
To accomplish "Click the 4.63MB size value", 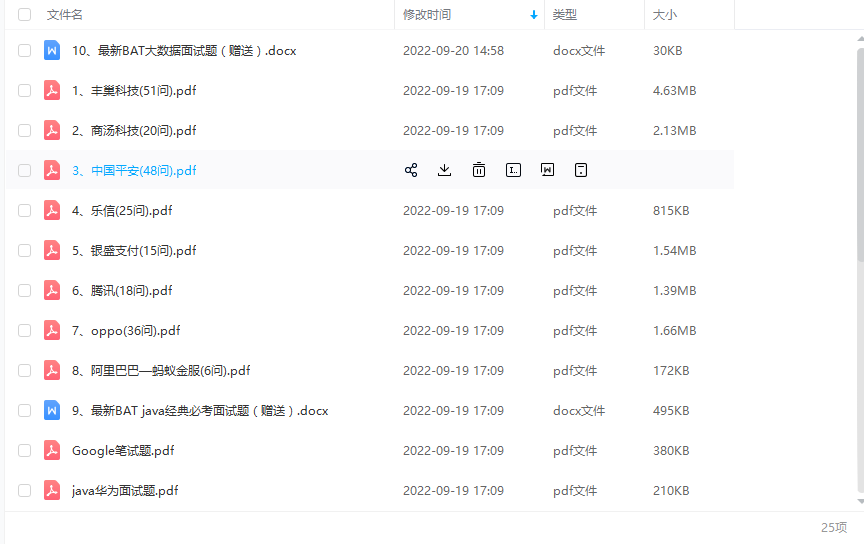I will pyautogui.click(x=674, y=90).
